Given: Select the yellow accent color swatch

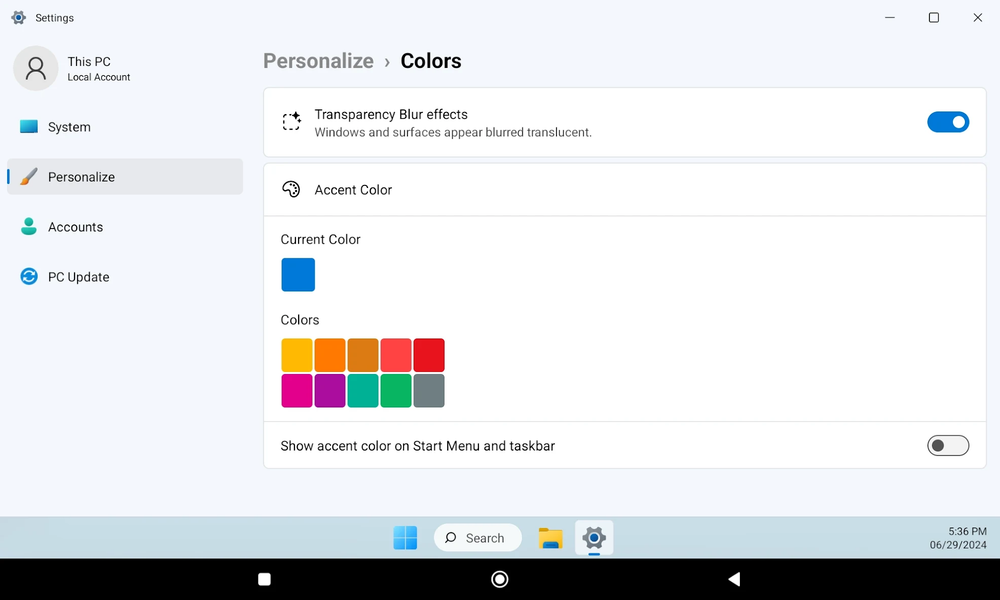Looking at the screenshot, I should [x=297, y=355].
